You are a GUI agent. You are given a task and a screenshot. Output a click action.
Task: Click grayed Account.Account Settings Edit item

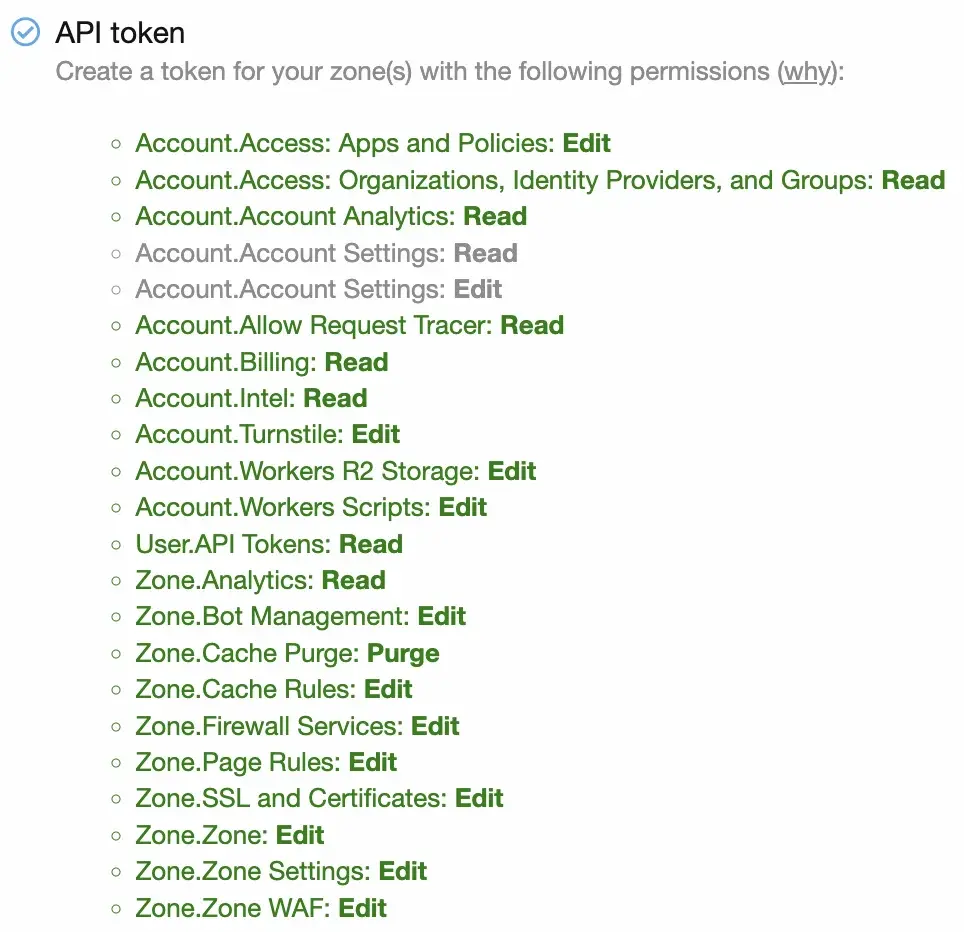click(318, 289)
